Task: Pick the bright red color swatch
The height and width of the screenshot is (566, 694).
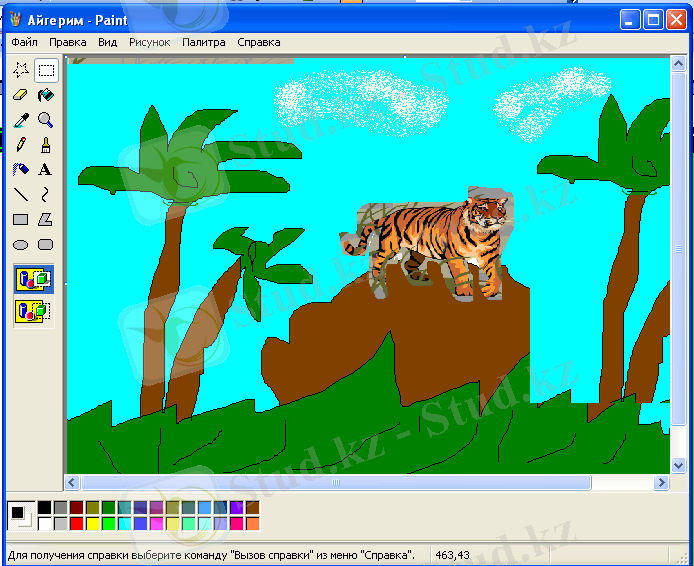Action: [x=77, y=523]
